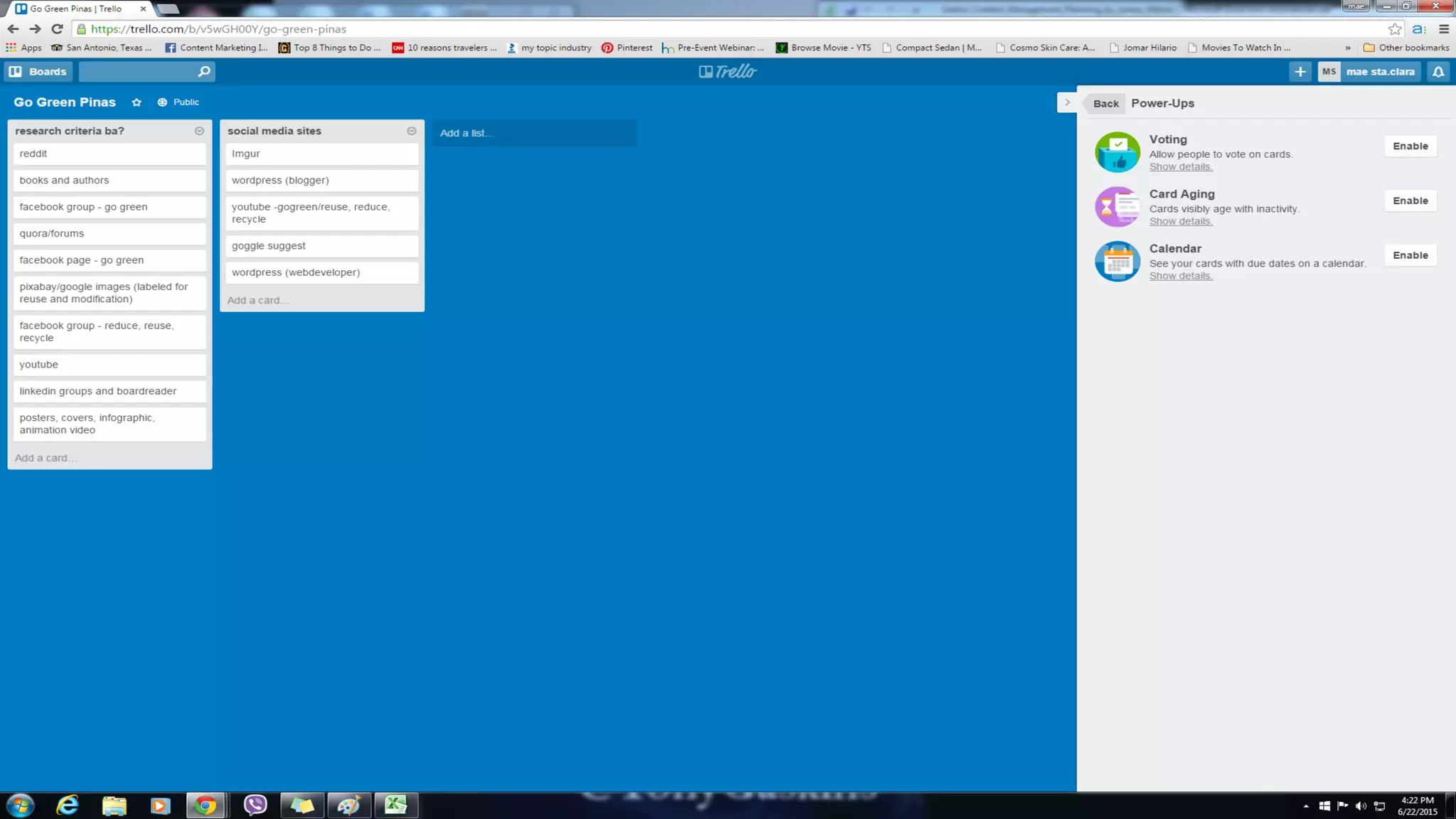Click the plus create icon in header
Image resolution: width=1456 pixels, height=819 pixels.
click(x=1300, y=72)
